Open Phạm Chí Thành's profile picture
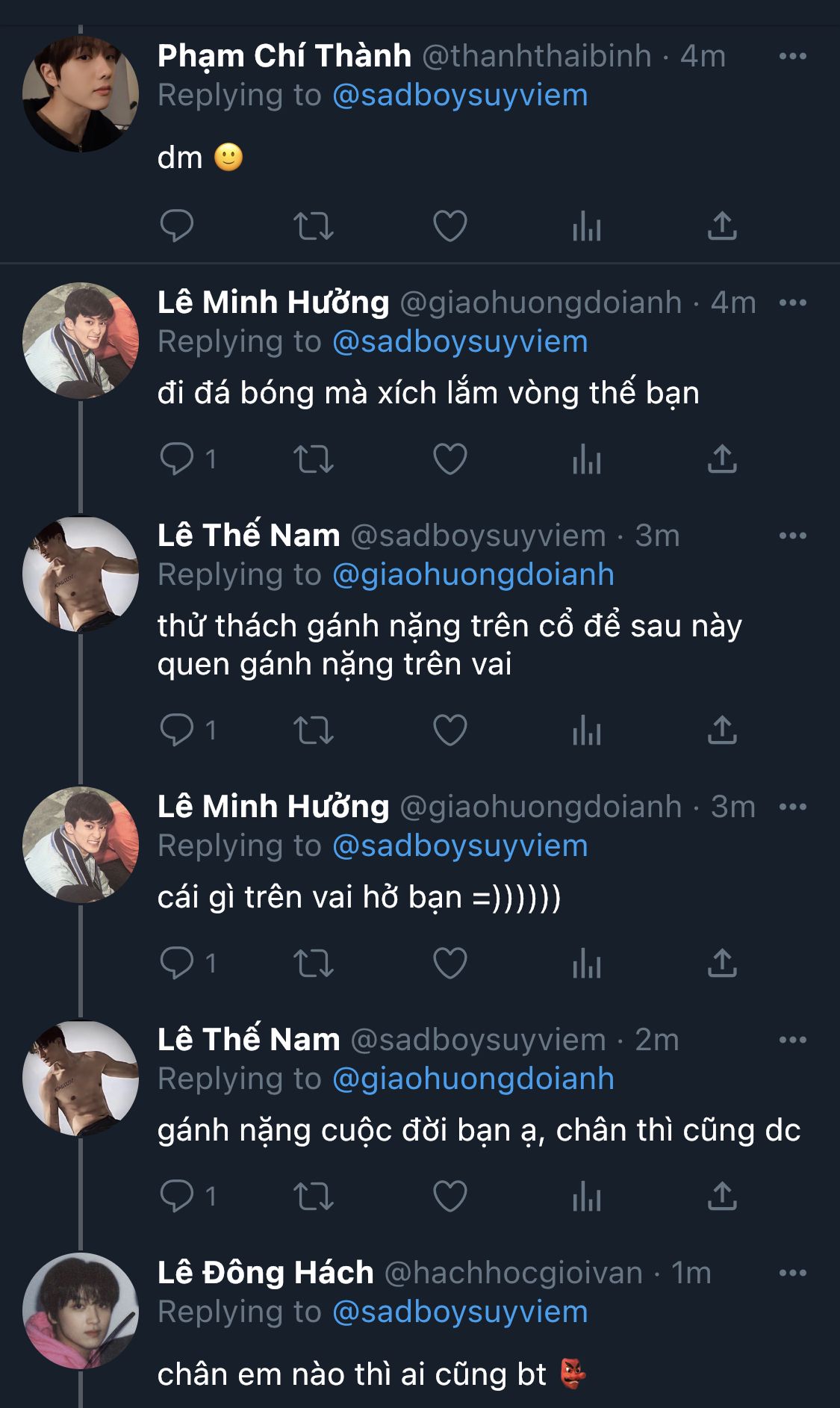The width and height of the screenshot is (840, 1408). tap(81, 94)
